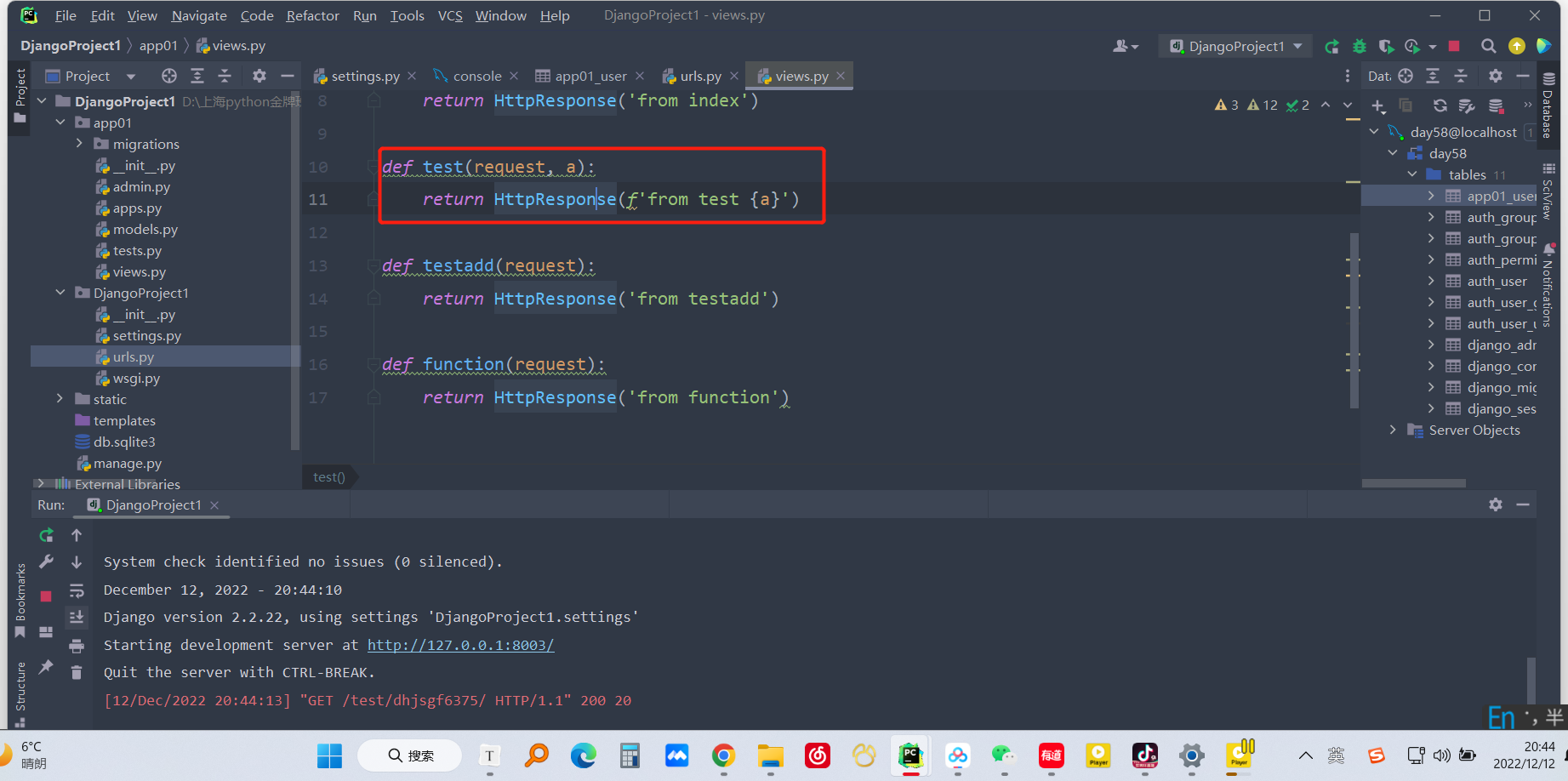Collapse all in Project panel
Image resolution: width=1568 pixels, height=781 pixels.
(x=225, y=76)
